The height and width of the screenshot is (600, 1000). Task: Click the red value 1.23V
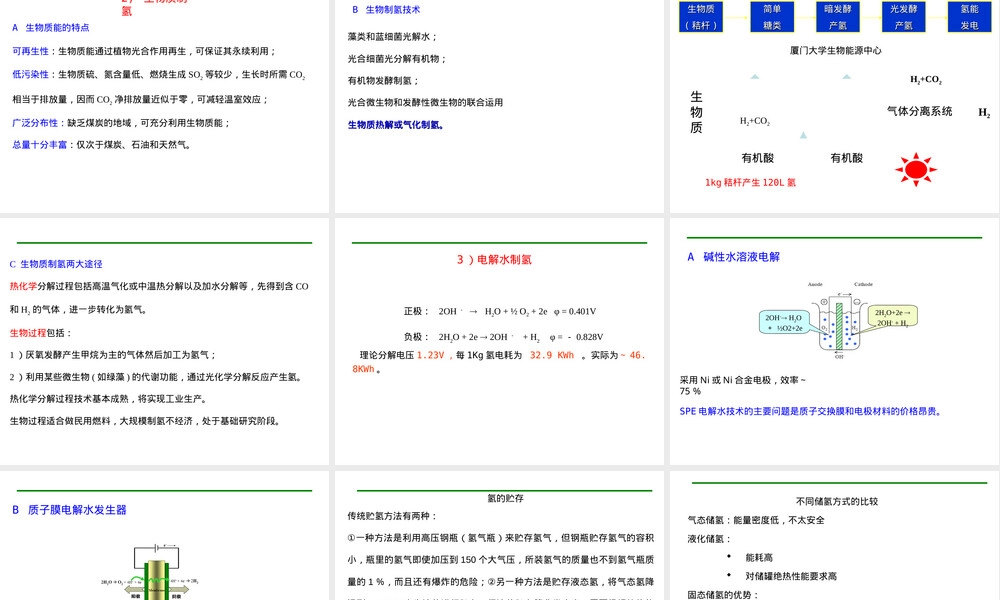coord(430,355)
